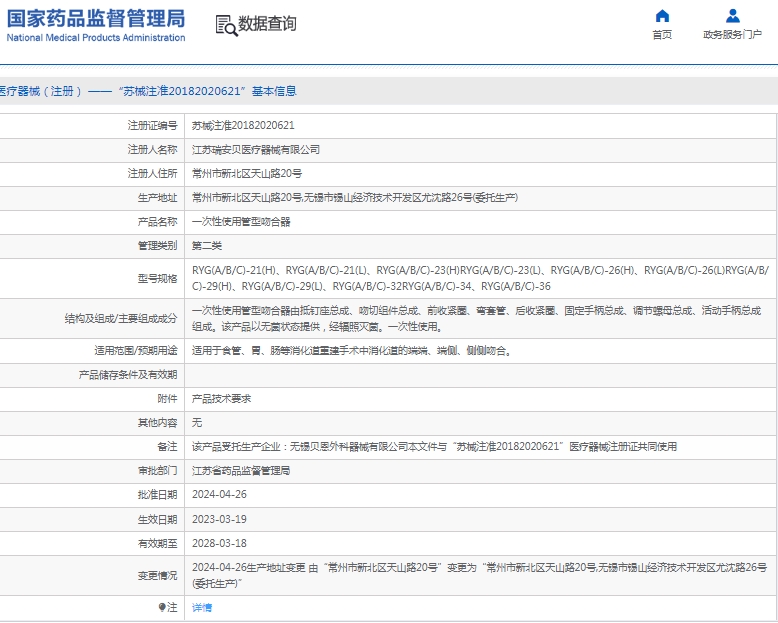Click the 备注 row label
The width and height of the screenshot is (778, 623).
167,446
